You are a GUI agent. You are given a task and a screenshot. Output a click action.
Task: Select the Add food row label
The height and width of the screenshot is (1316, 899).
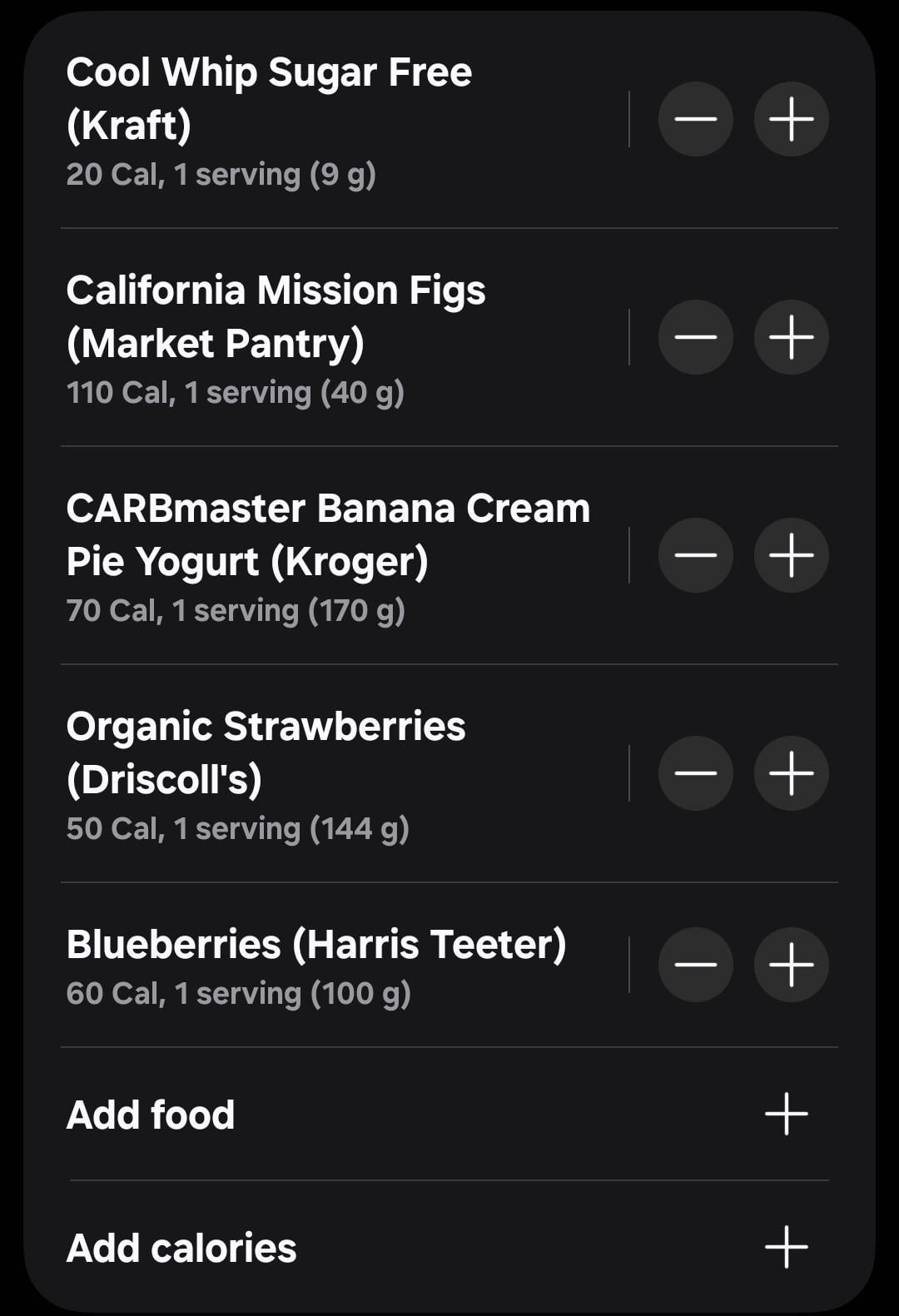(151, 1115)
